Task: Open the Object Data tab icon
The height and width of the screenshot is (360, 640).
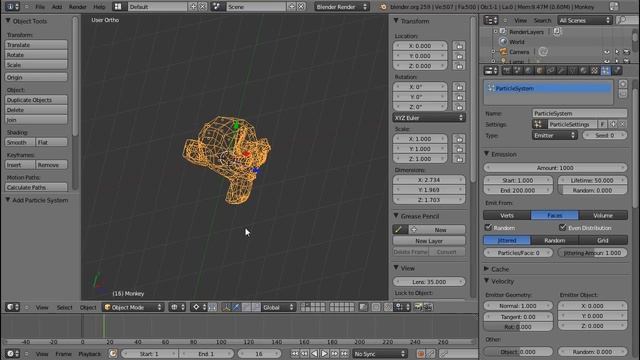Action: pyautogui.click(x=573, y=71)
